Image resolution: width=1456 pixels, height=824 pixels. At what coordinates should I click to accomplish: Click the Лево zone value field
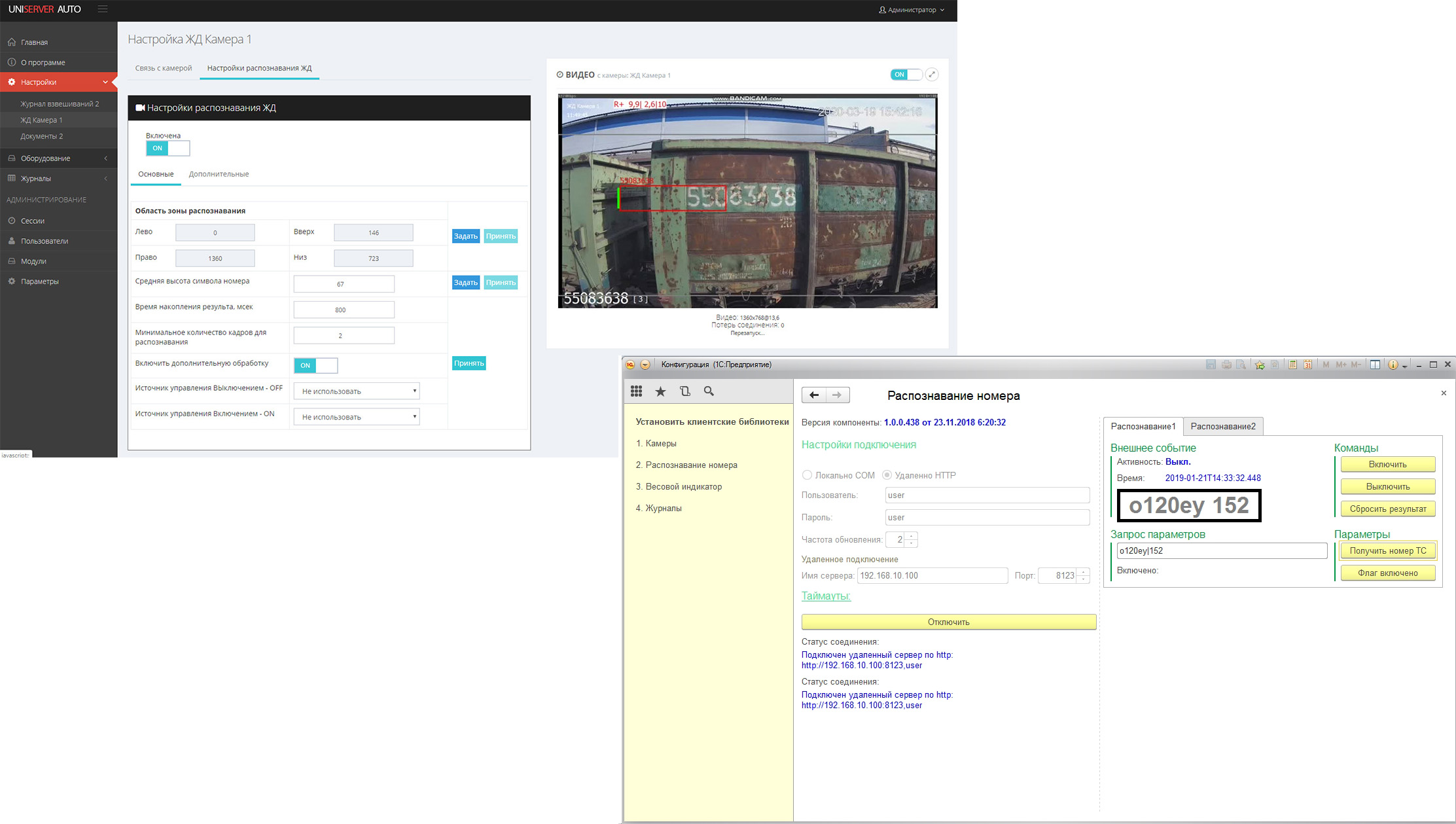(215, 232)
